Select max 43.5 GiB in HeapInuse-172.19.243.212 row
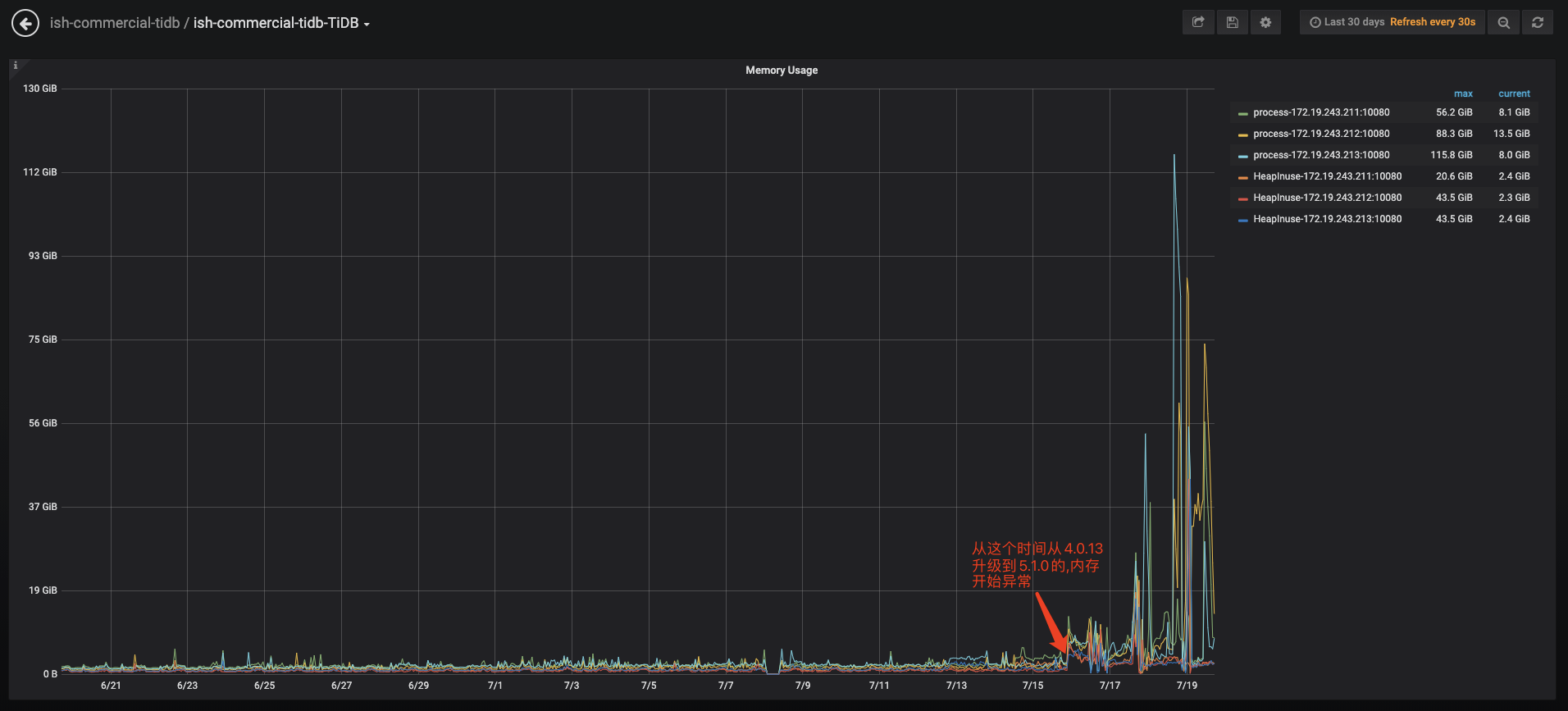Viewport: 1568px width, 711px height. [1454, 198]
